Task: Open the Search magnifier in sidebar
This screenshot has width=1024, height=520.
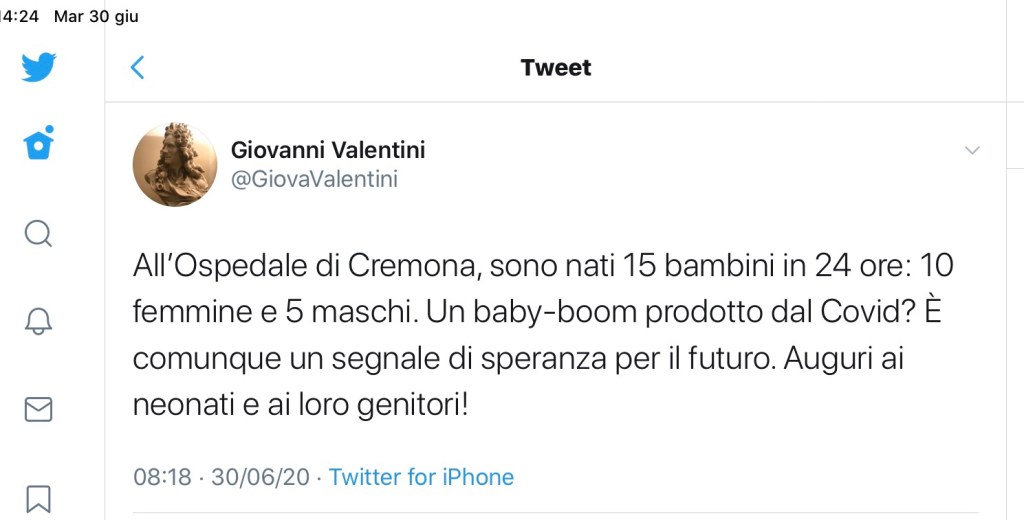Action: tap(38, 233)
